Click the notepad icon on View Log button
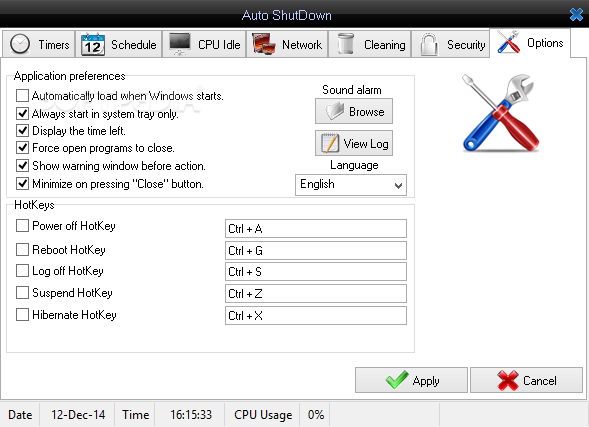The image size is (589, 427). pos(330,143)
